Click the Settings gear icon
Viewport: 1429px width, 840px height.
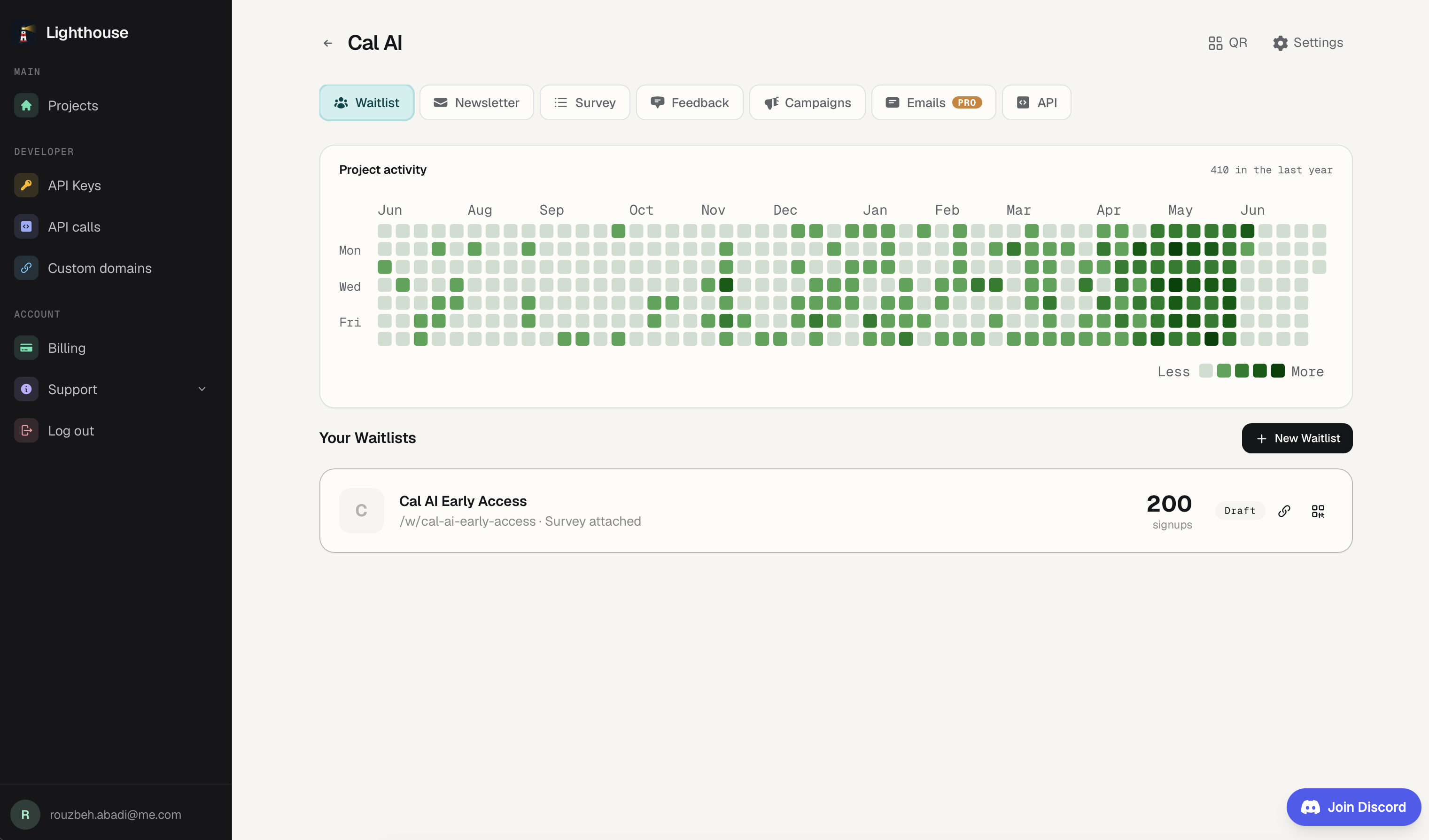tap(1280, 43)
